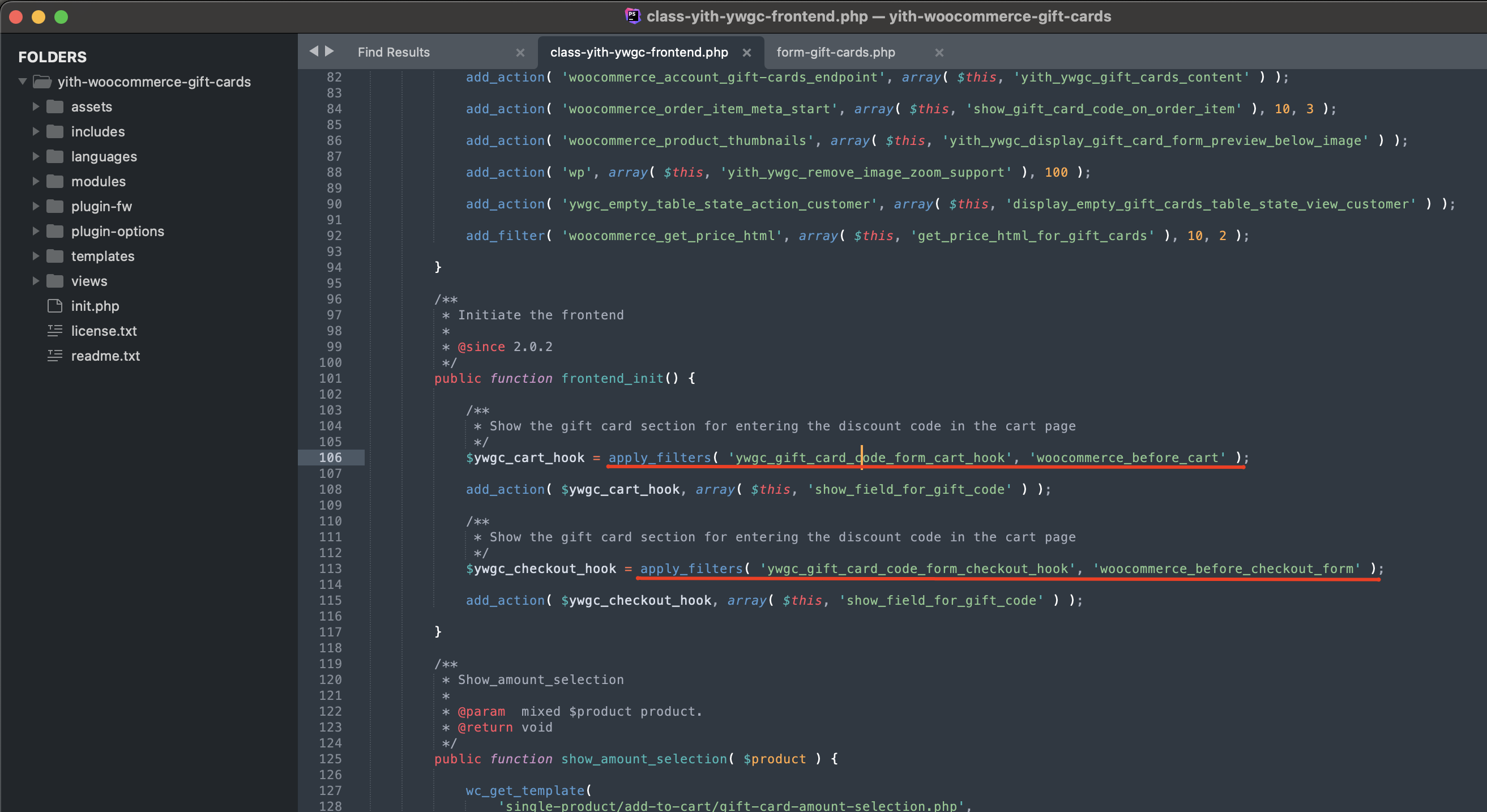Click the @return void docblock tag
Screen dimensions: 1487x812
click(x=505, y=727)
